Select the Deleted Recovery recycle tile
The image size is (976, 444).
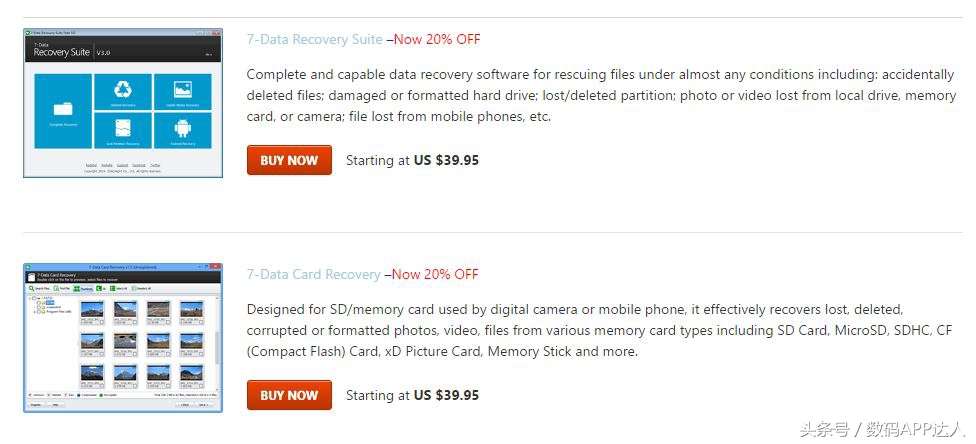click(123, 91)
